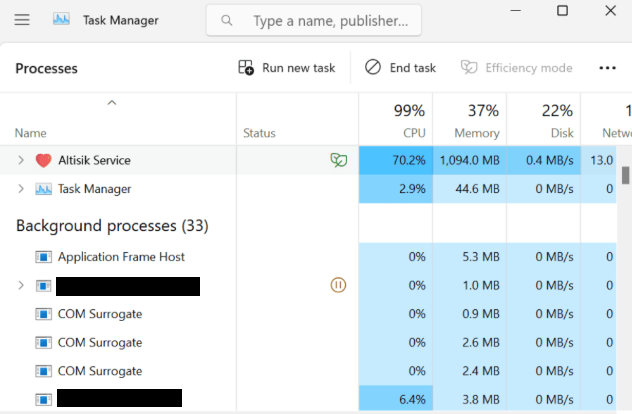This screenshot has height=414, width=632.
Task: Click the sort arrow above Name column
Action: point(112,103)
